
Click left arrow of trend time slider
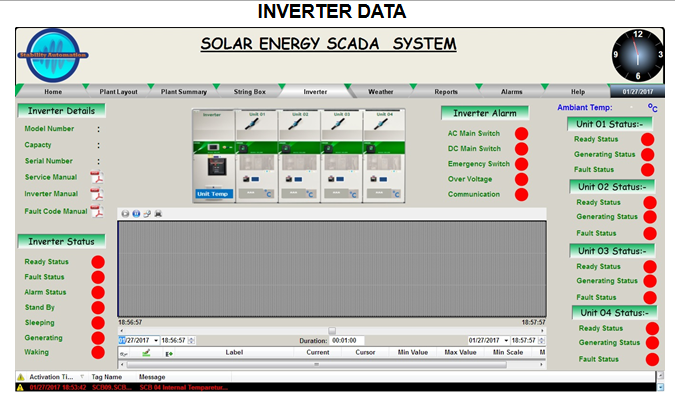click(121, 331)
